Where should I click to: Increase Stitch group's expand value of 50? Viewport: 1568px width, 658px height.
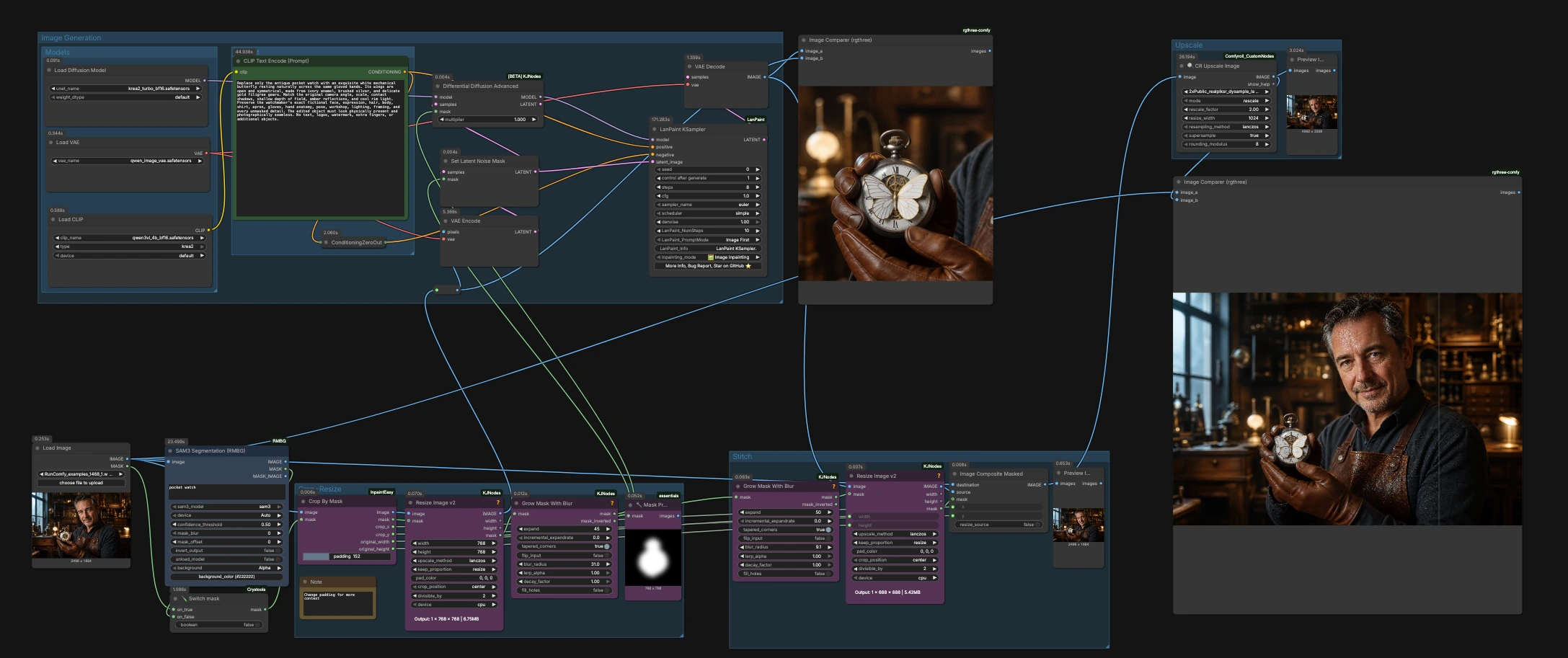pyautogui.click(x=829, y=512)
